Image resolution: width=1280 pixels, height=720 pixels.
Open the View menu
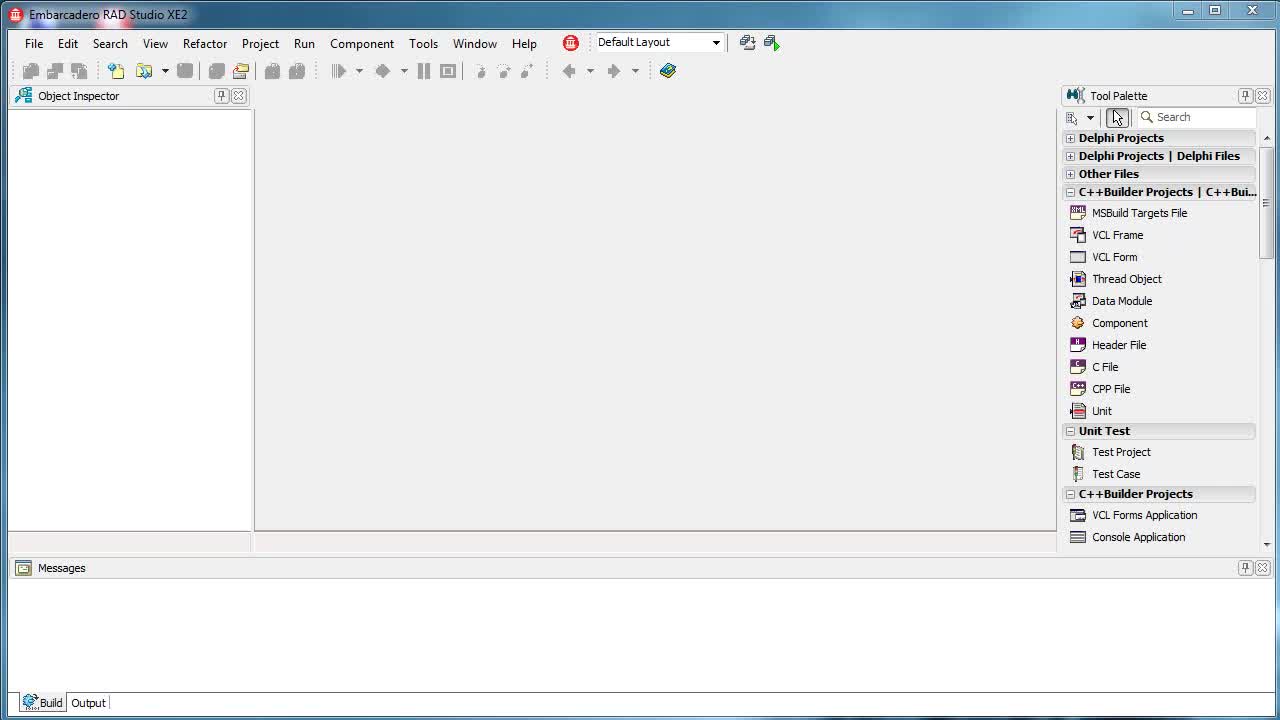pyautogui.click(x=155, y=43)
